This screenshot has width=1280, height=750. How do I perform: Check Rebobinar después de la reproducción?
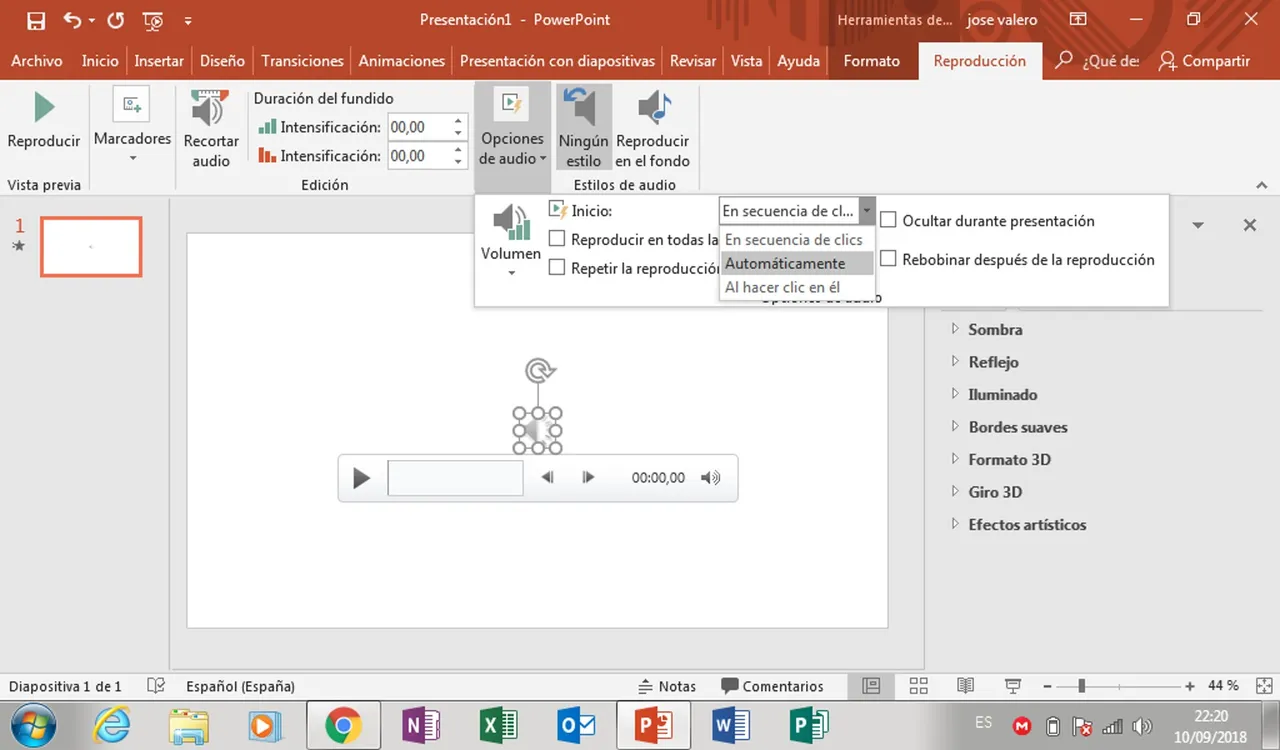coord(888,260)
